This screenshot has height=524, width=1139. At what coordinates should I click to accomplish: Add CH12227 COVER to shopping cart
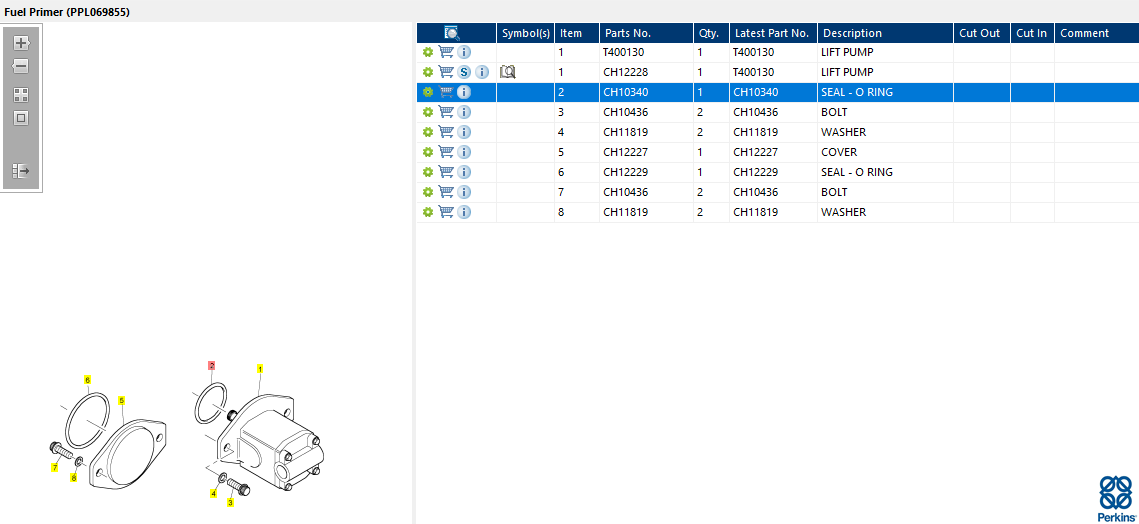446,152
